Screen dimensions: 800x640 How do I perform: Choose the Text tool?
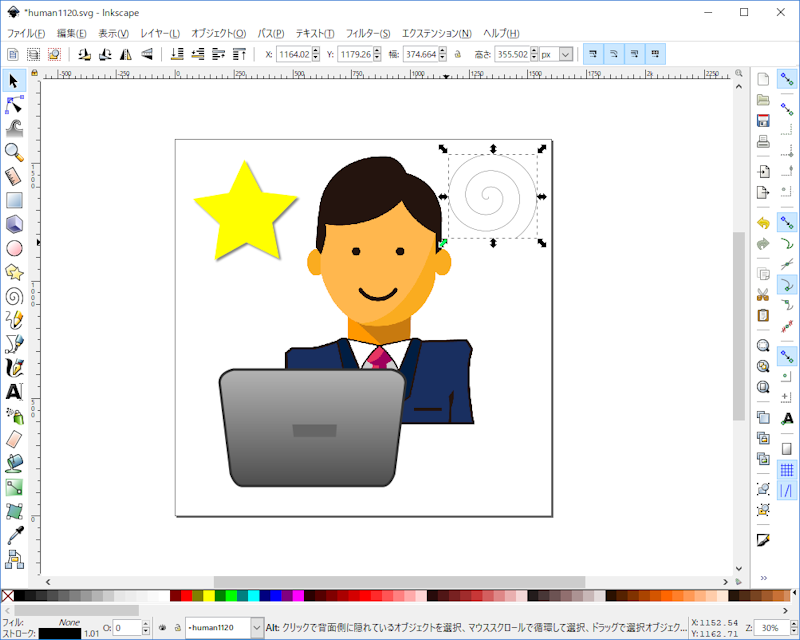pyautogui.click(x=14, y=392)
